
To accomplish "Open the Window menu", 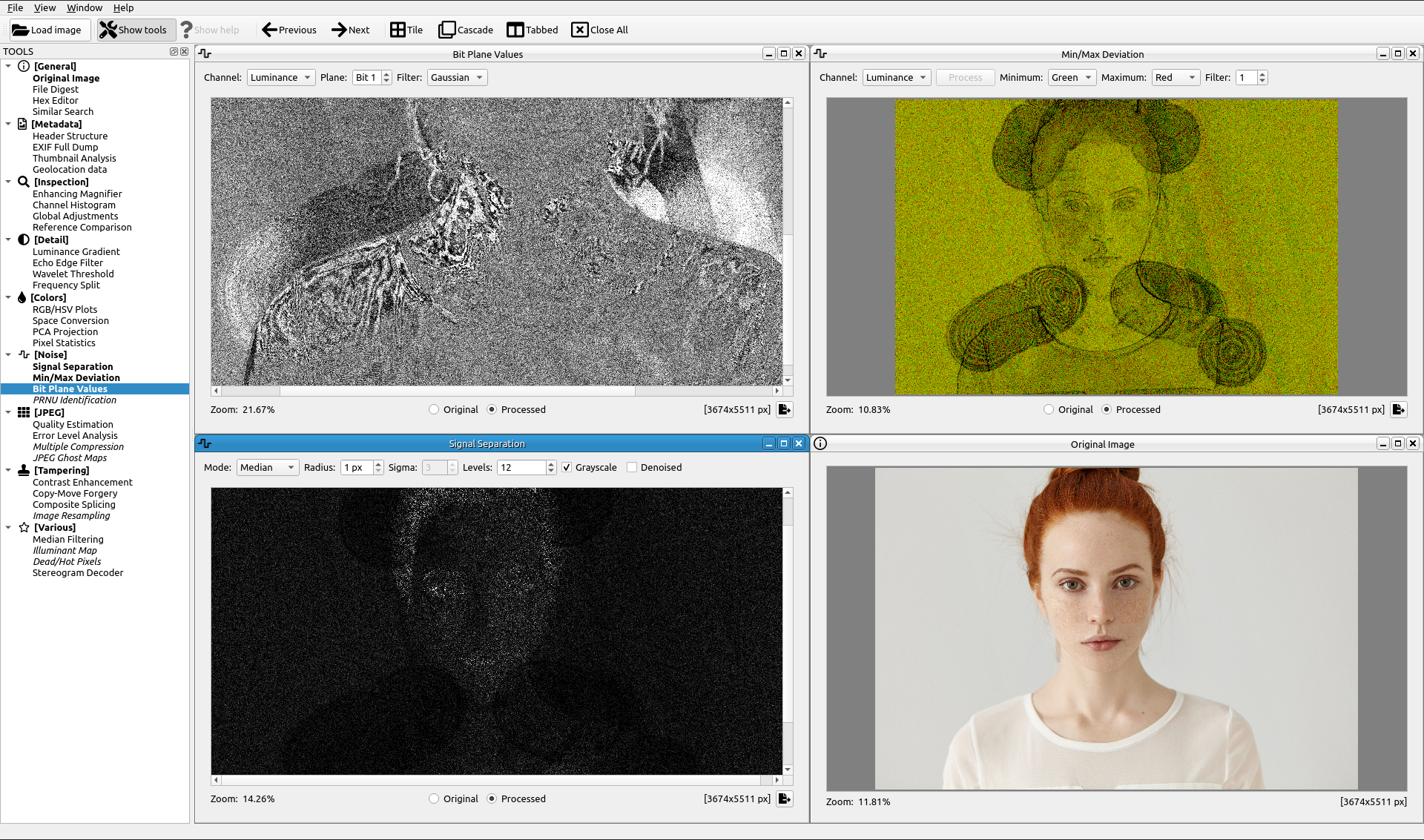I will tap(85, 7).
